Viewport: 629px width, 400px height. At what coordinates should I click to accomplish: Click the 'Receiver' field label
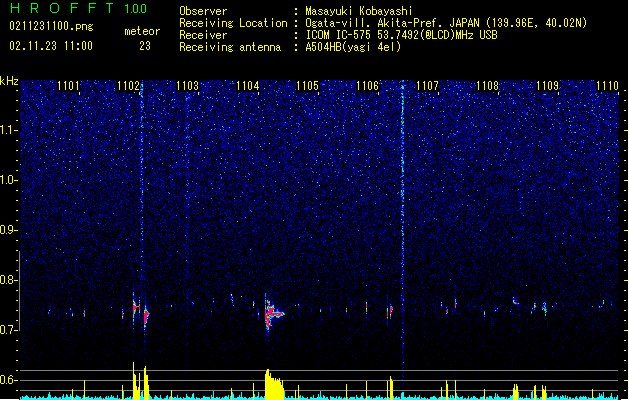click(203, 35)
